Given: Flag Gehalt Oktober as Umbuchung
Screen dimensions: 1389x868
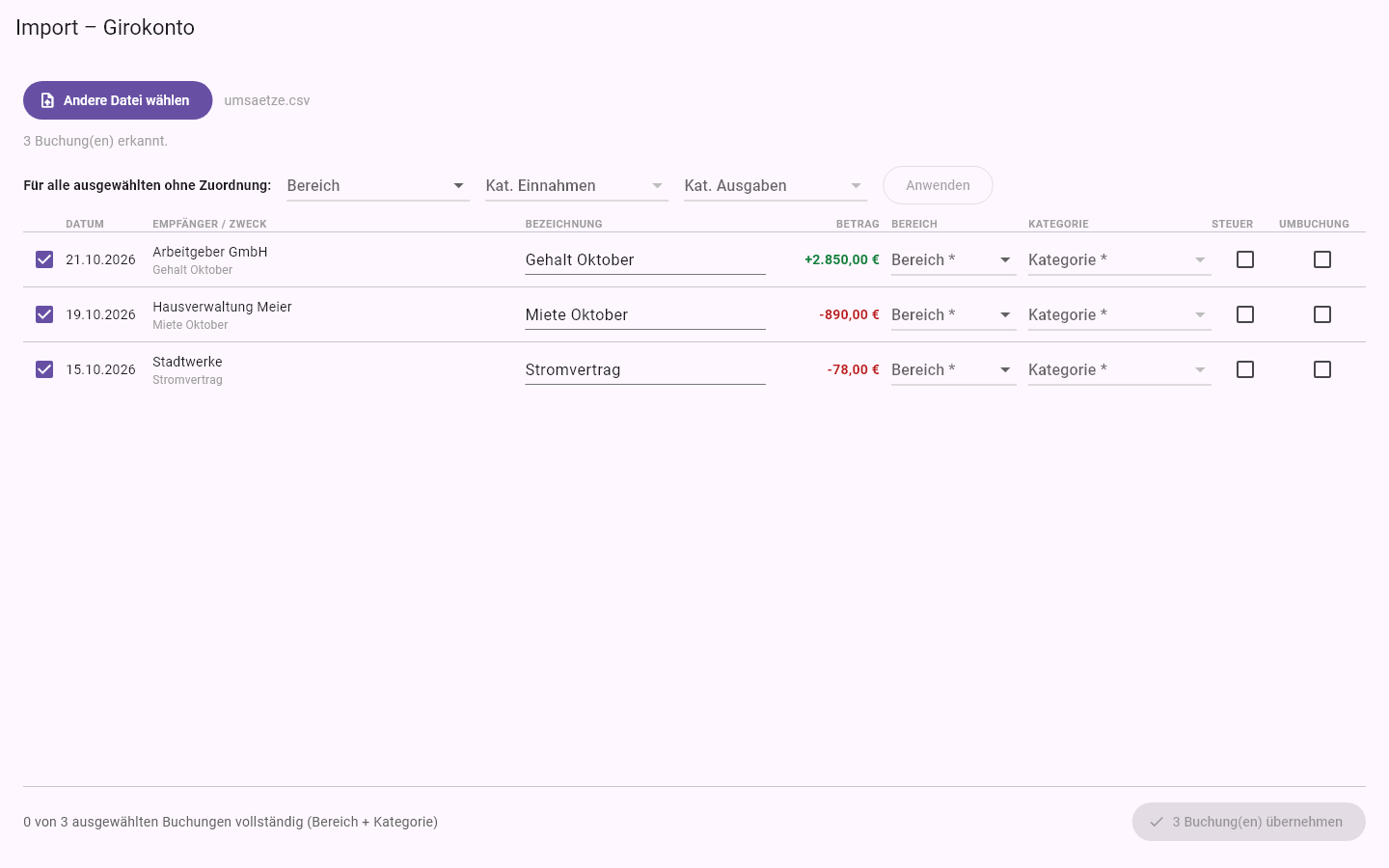Looking at the screenshot, I should coord(1322,259).
